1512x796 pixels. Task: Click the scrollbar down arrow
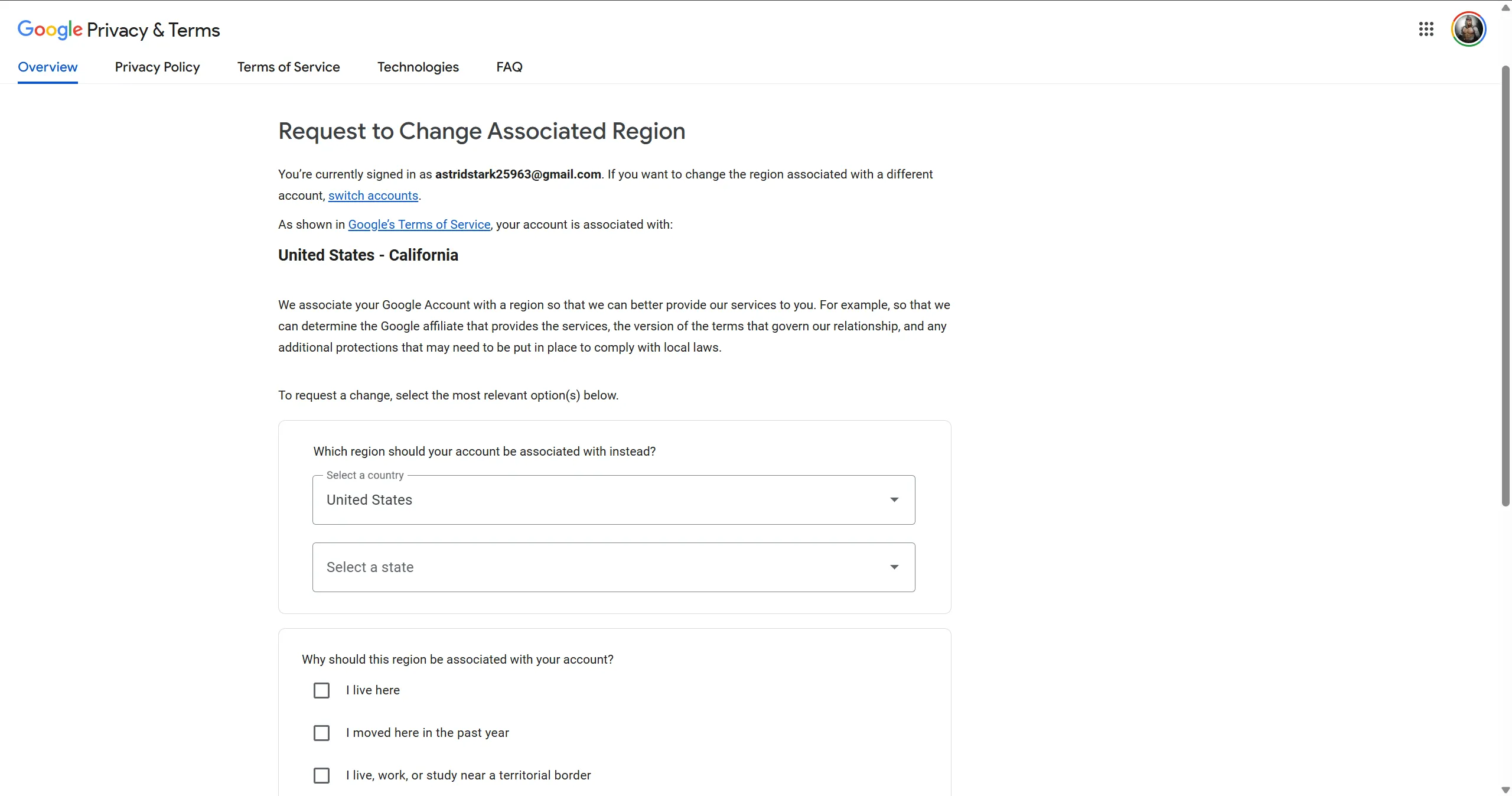(x=1506, y=789)
